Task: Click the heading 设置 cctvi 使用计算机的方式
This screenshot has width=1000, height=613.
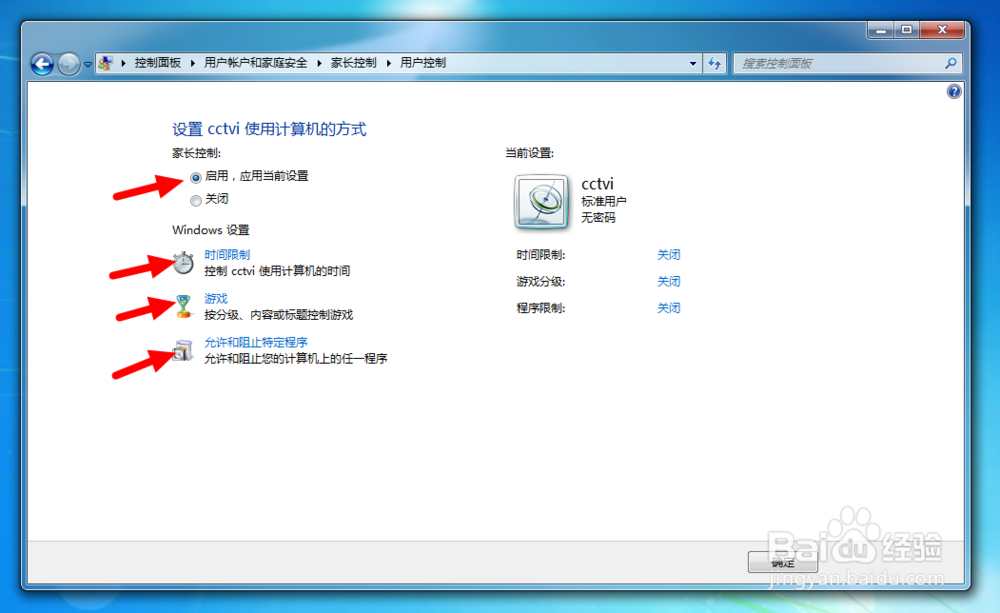Action: (x=269, y=129)
